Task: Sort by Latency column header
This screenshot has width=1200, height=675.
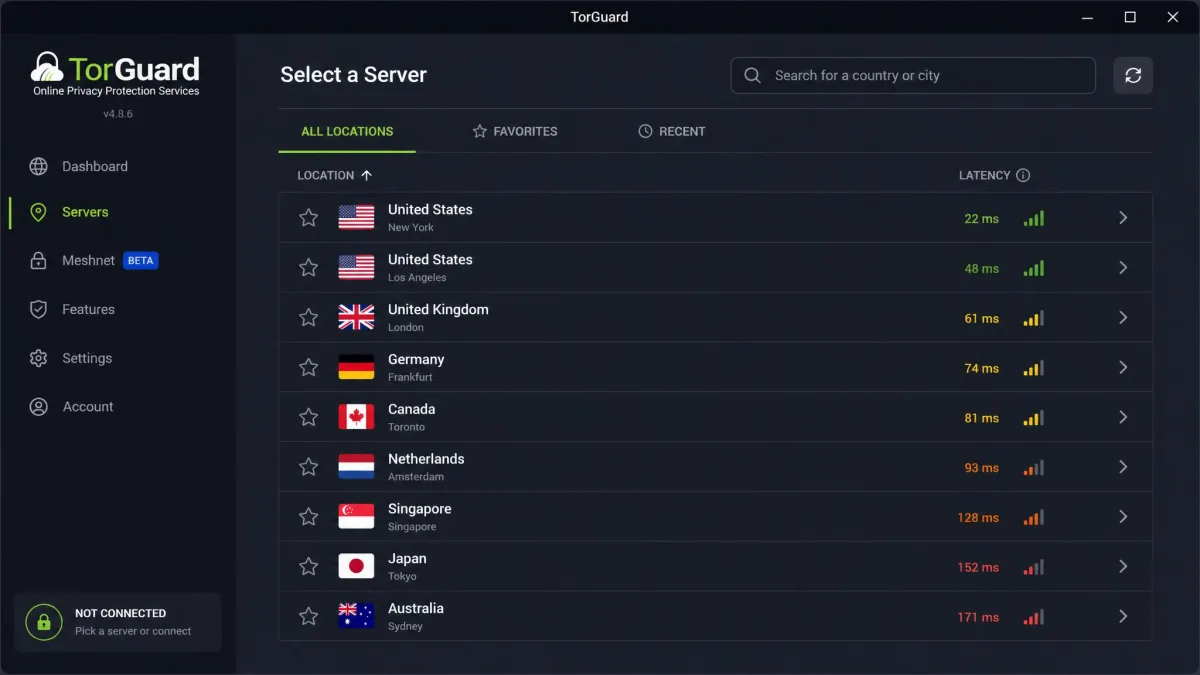Action: click(x=985, y=175)
